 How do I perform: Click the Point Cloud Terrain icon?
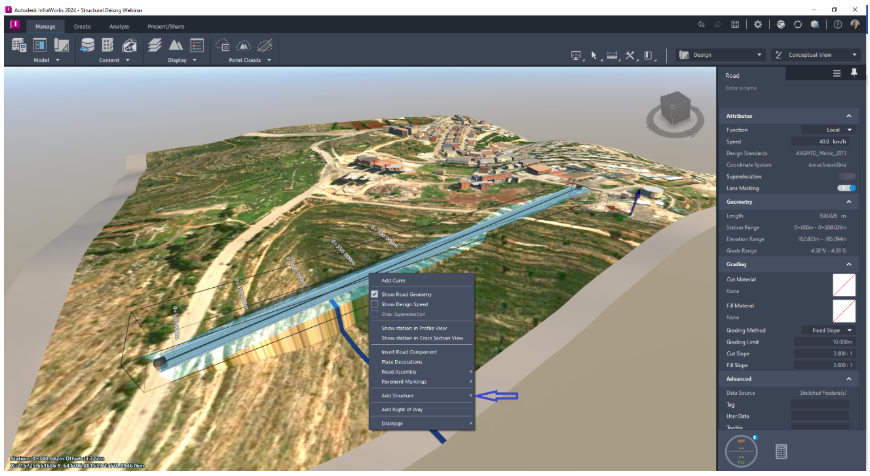click(244, 45)
